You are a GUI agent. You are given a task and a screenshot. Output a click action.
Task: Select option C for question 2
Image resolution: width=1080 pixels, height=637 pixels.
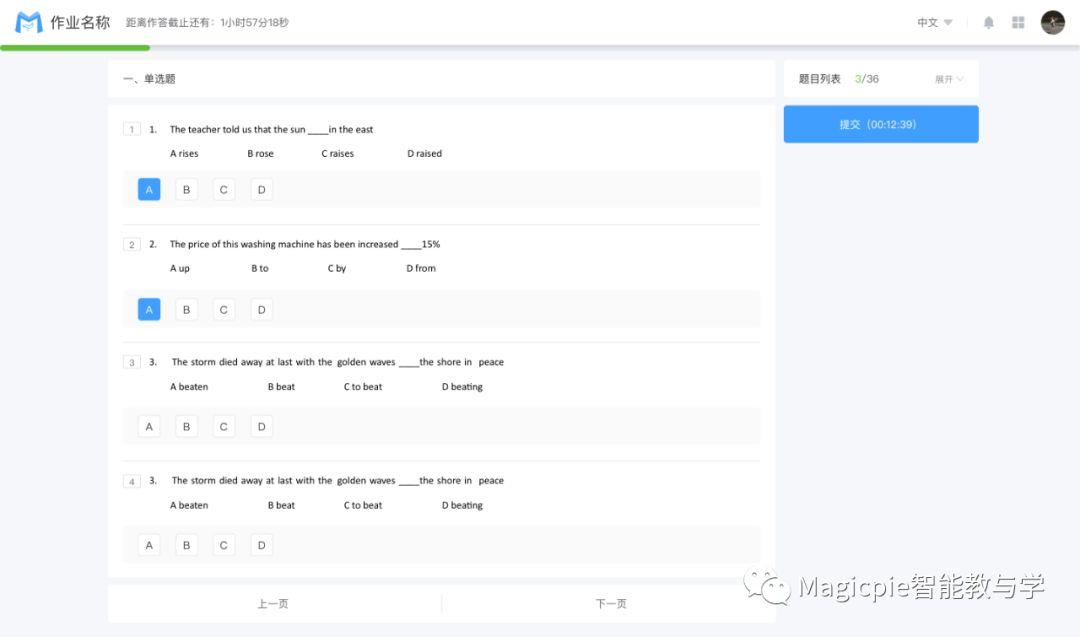click(223, 309)
